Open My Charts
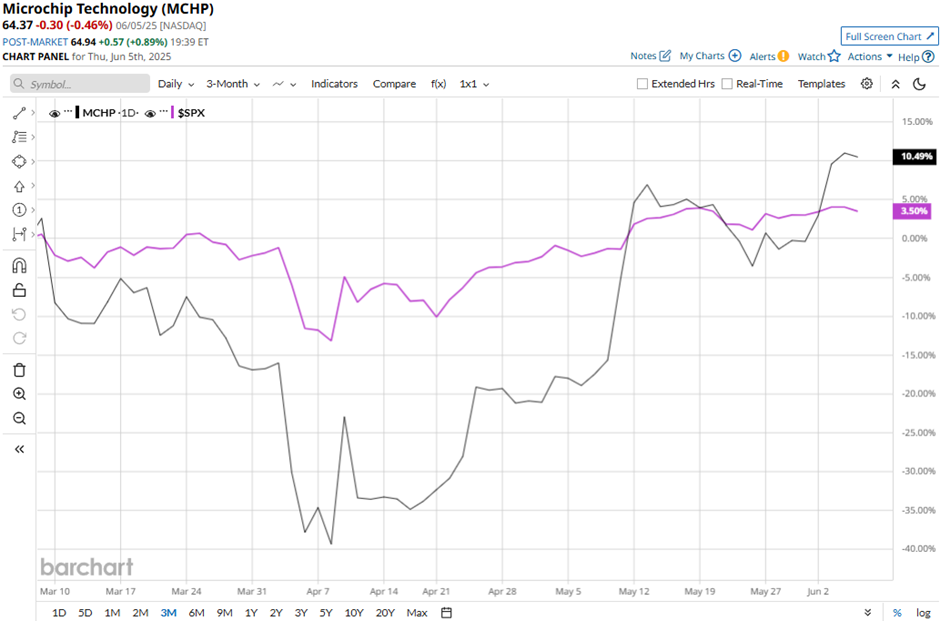Screen dimensions: 940x621 click(x=710, y=56)
